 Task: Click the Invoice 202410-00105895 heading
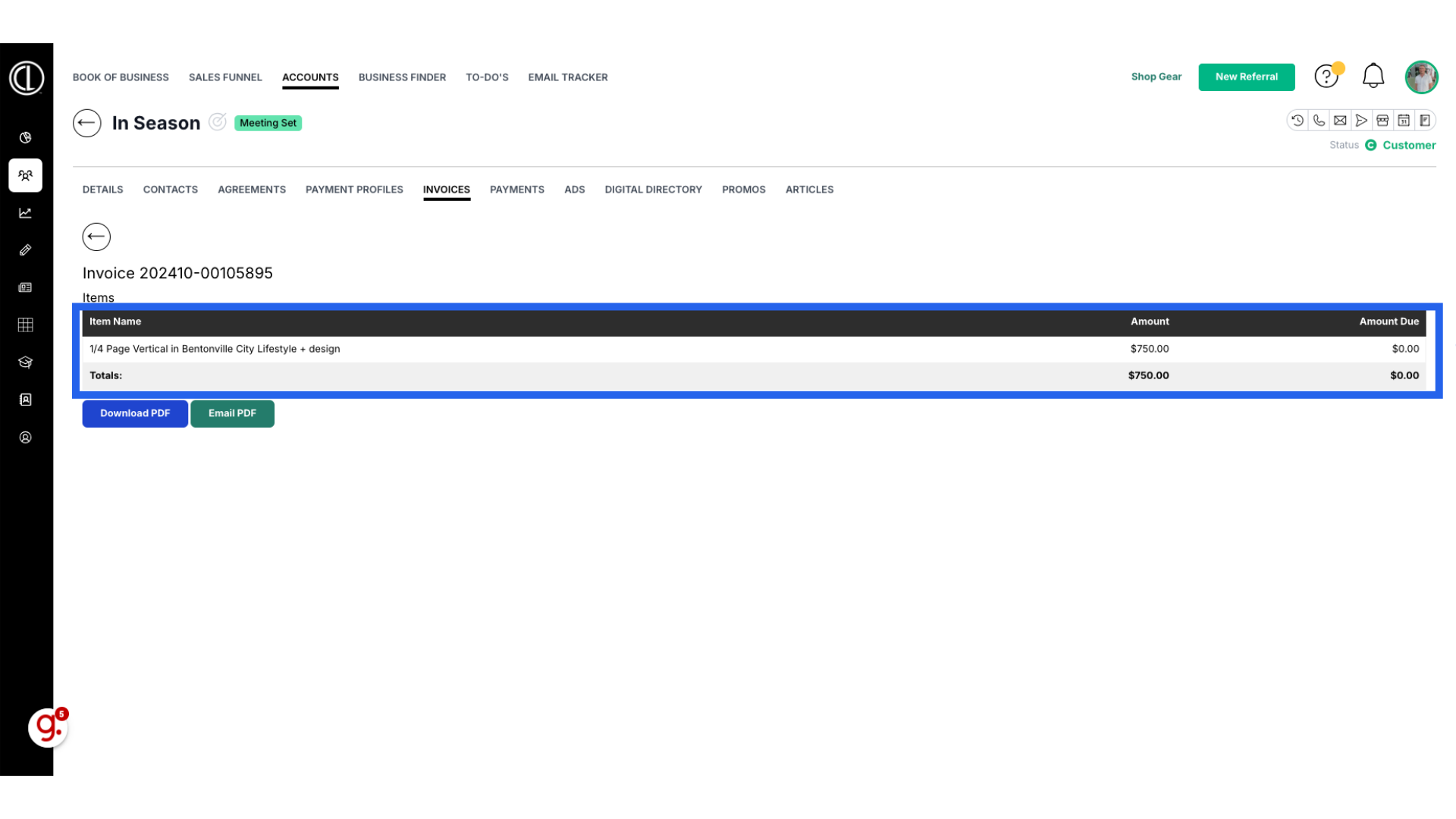[x=177, y=273]
